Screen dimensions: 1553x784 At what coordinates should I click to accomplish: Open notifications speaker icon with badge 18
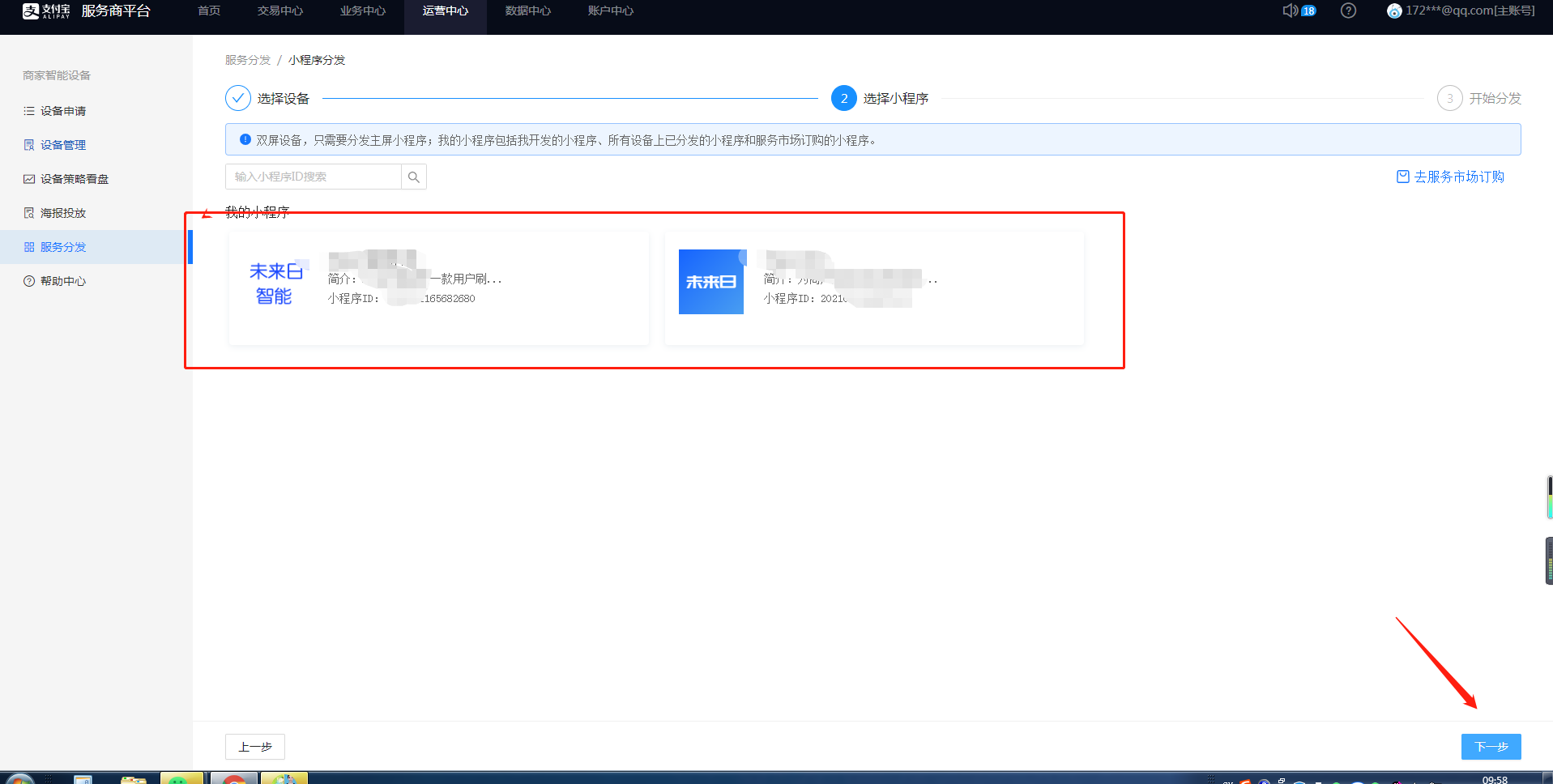point(1299,11)
